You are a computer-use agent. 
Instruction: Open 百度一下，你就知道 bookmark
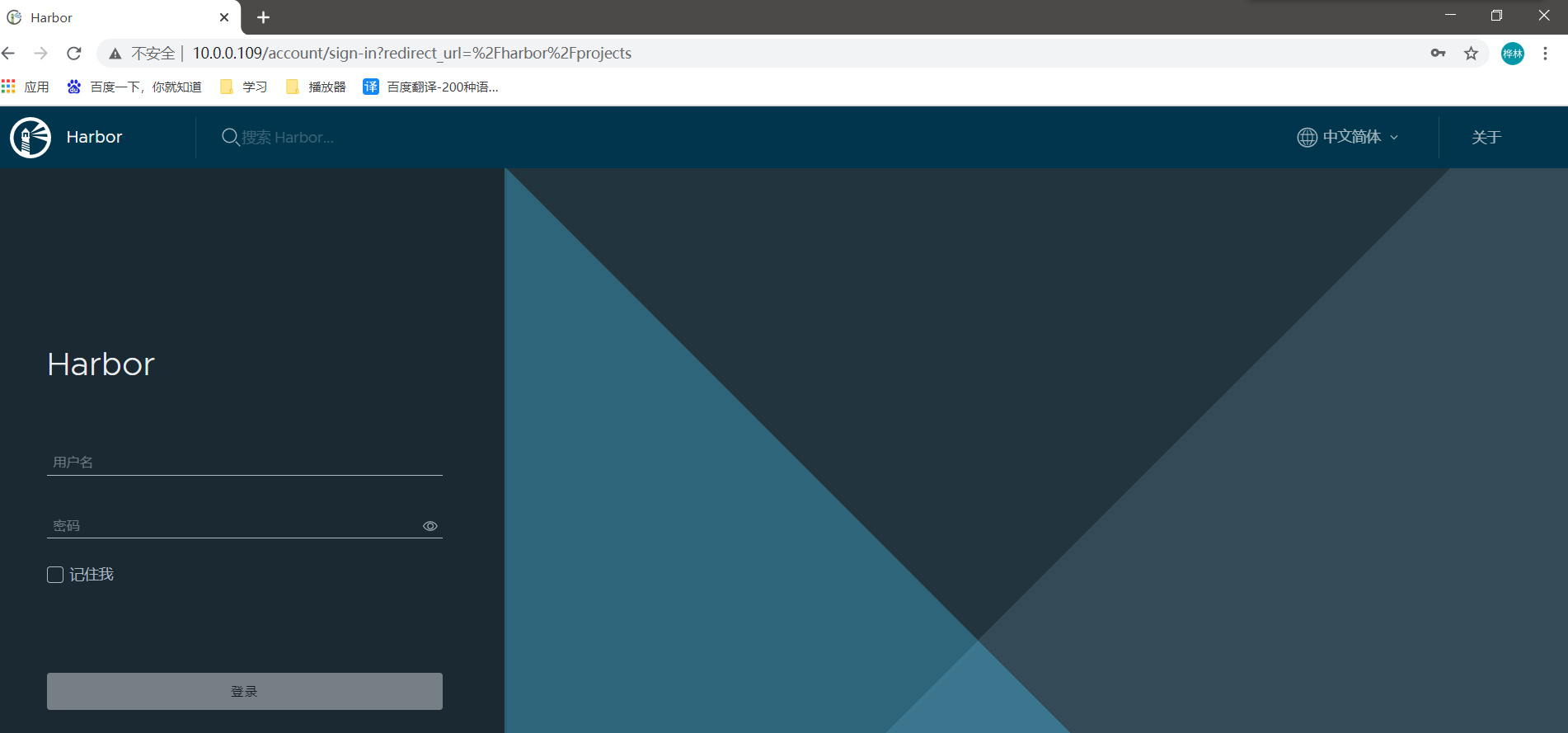pos(134,87)
